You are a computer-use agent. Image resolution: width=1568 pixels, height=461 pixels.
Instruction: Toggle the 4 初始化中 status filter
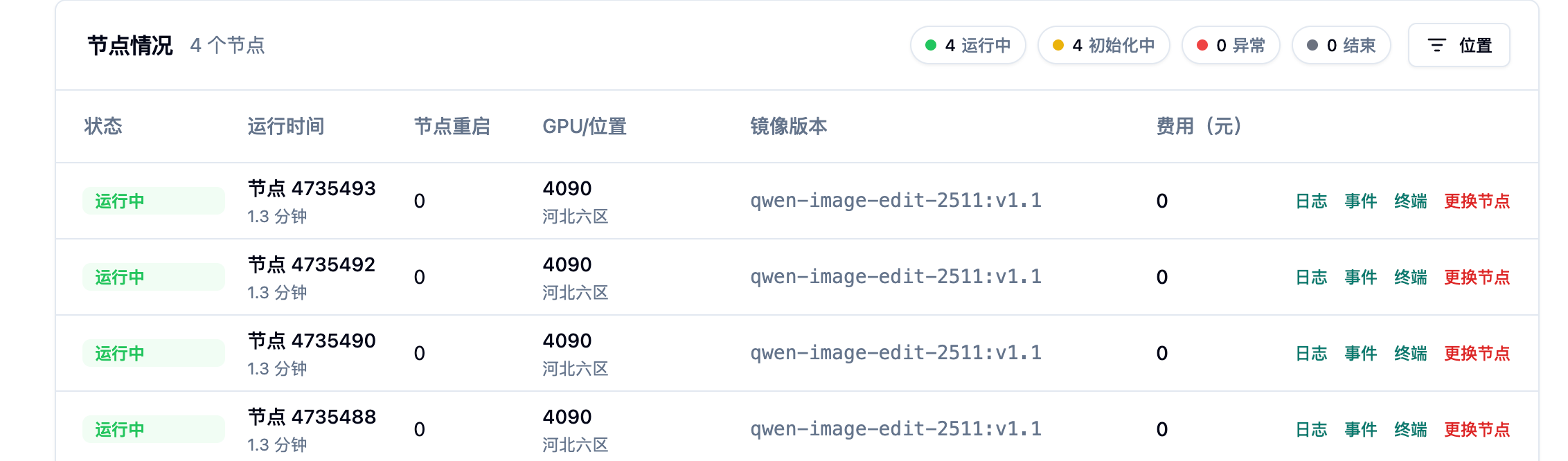pos(1103,46)
